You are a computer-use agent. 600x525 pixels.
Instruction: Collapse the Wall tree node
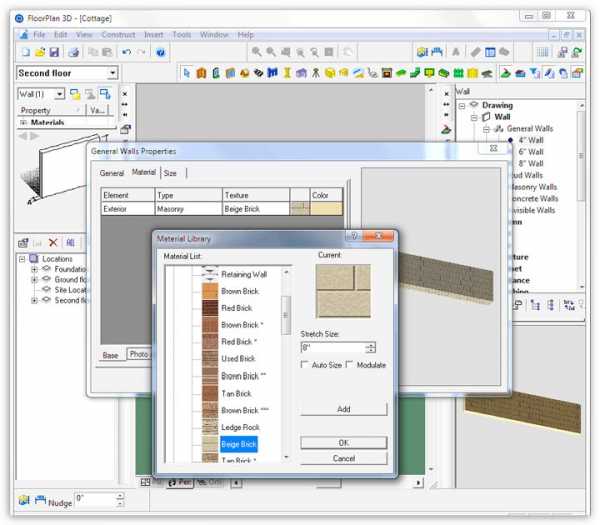pyautogui.click(x=474, y=117)
